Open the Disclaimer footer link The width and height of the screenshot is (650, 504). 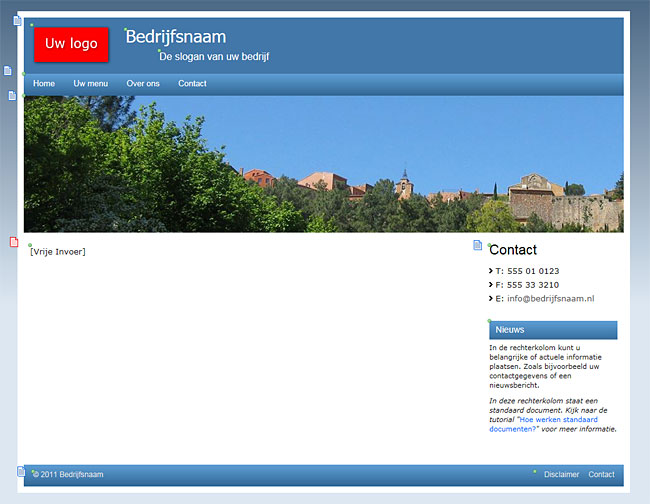coord(561,474)
